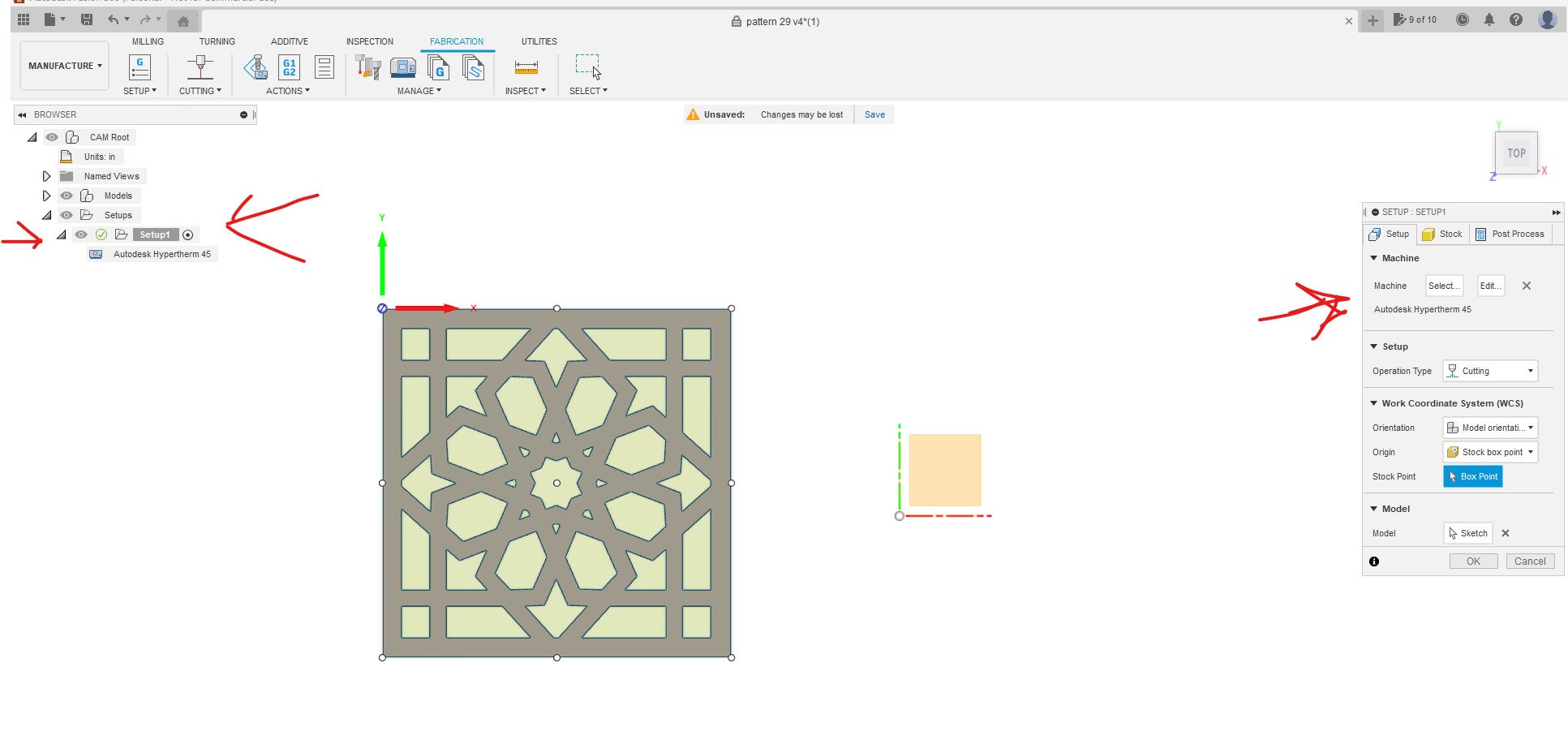Remove the selected machine with X

pos(1527,286)
